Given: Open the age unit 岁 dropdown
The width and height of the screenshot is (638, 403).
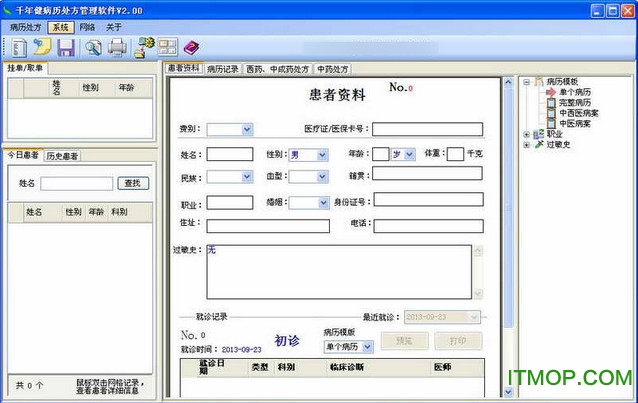Looking at the screenshot, I should pos(410,154).
